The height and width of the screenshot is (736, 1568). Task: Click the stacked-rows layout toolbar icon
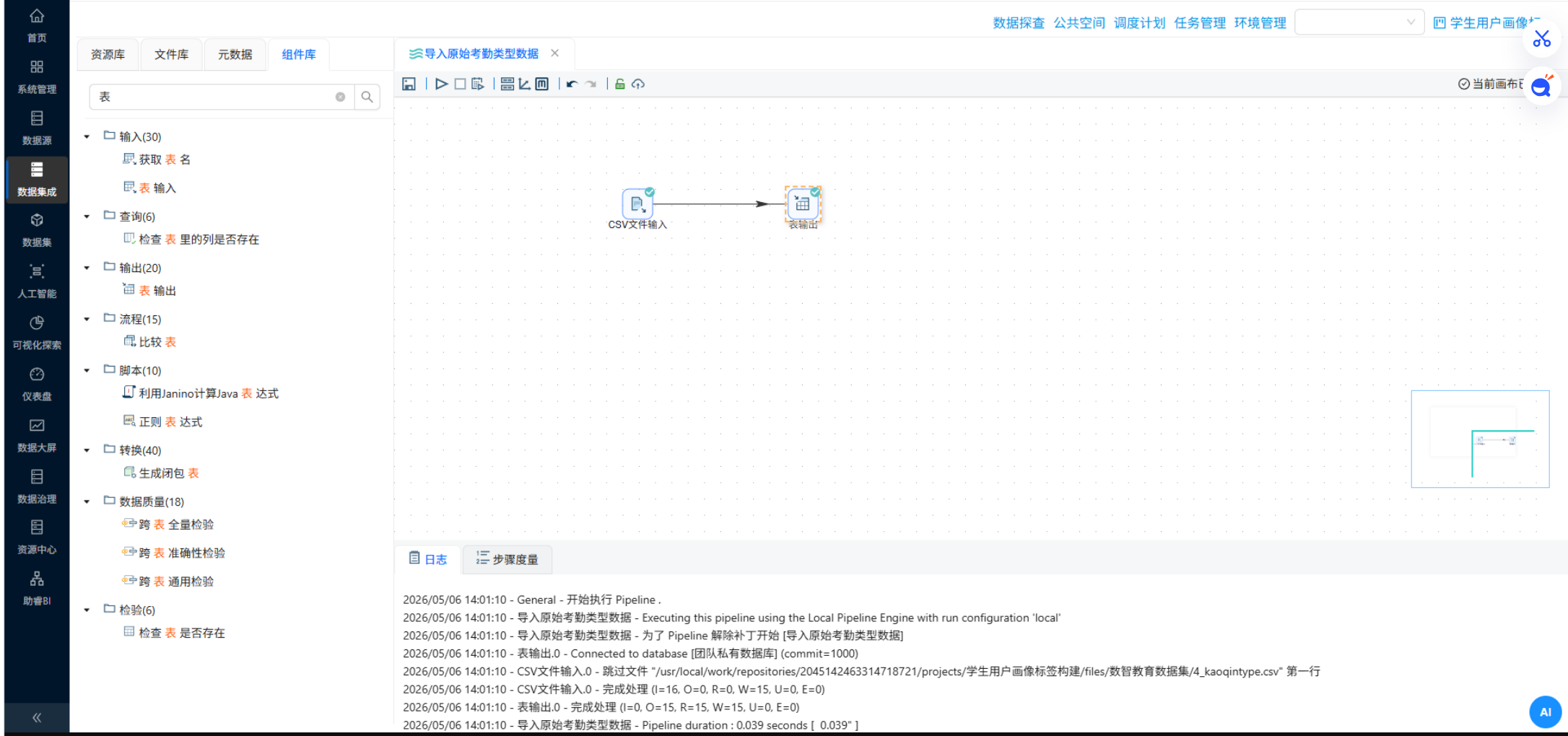click(508, 84)
